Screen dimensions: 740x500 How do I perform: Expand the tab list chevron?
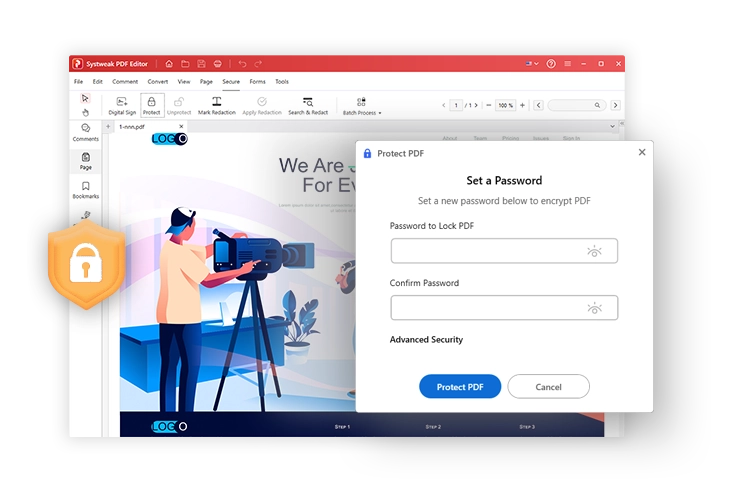click(612, 127)
